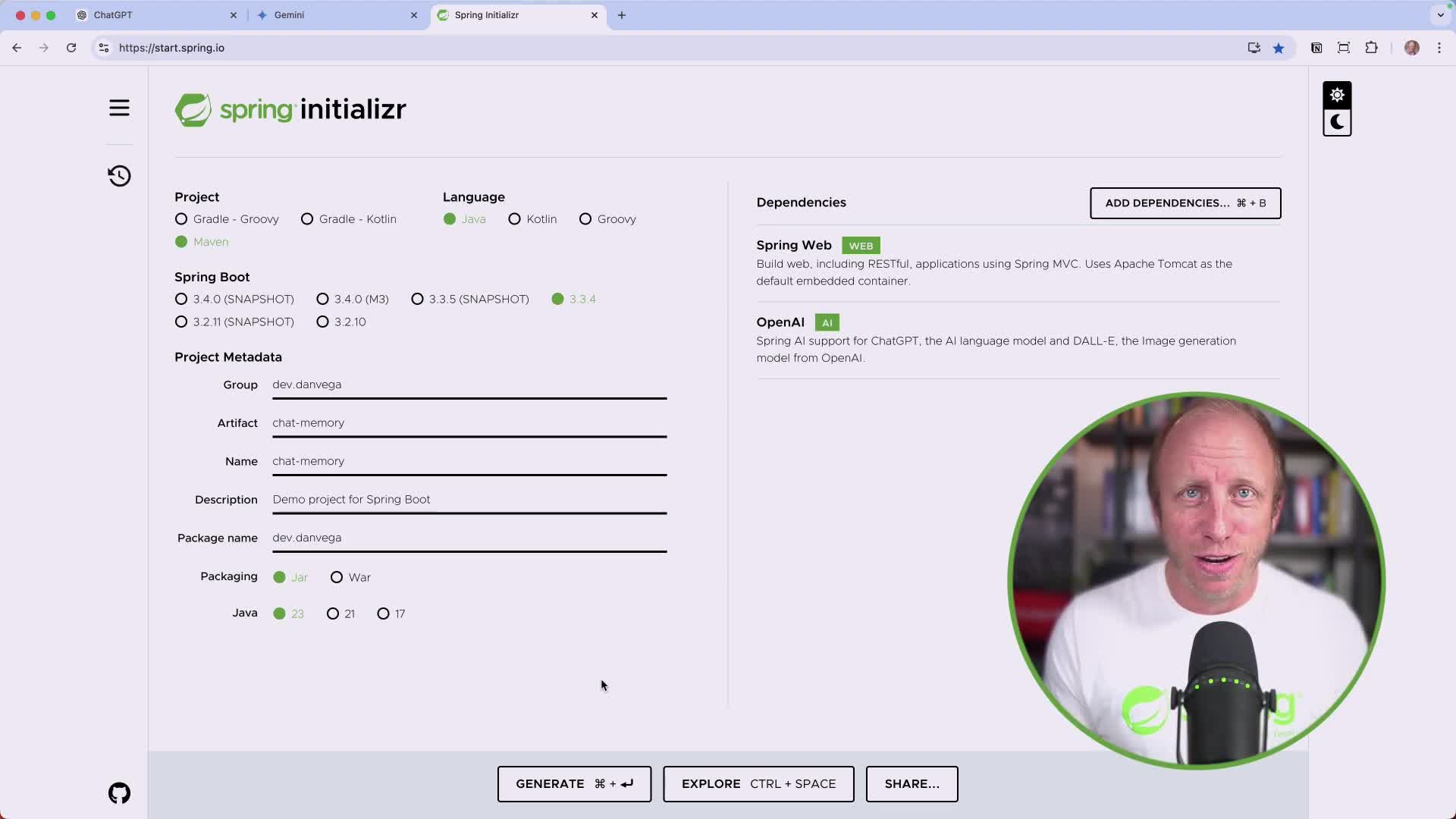This screenshot has height=819, width=1456.
Task: Click the WEB tag badge
Action: tap(861, 246)
